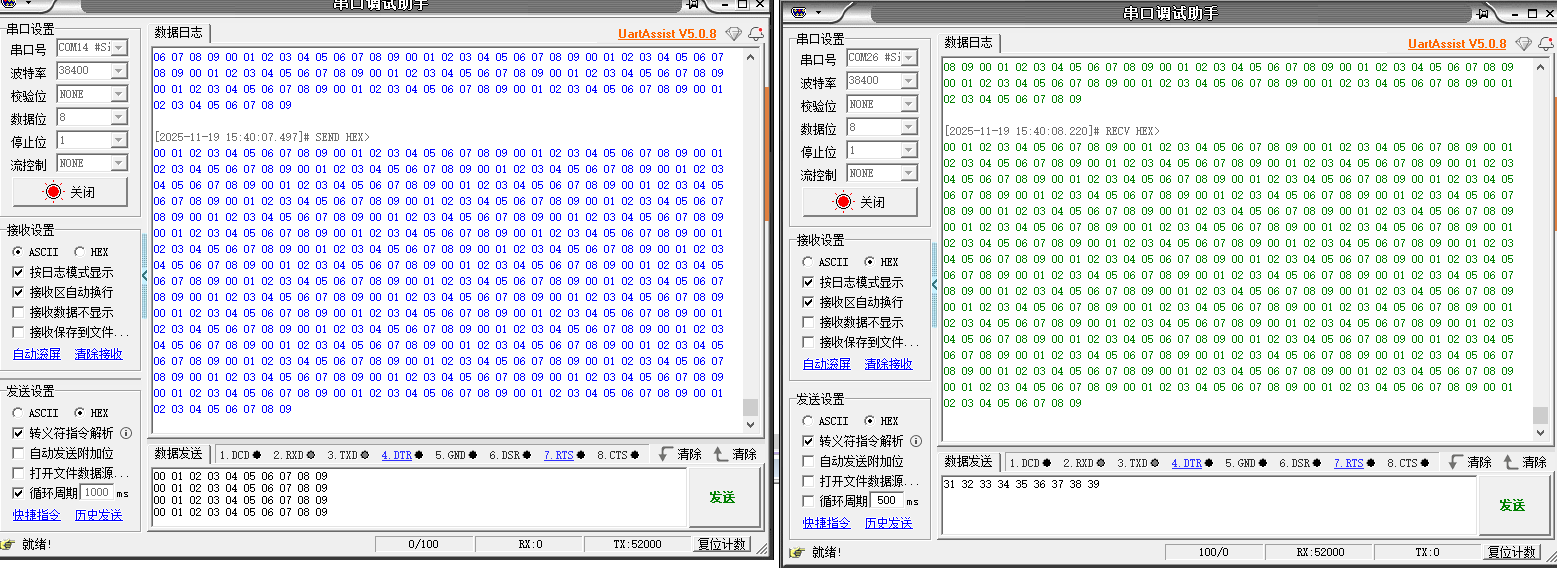Click the red 关闭 port button in the left window
This screenshot has height=570, width=1557.
[70, 191]
